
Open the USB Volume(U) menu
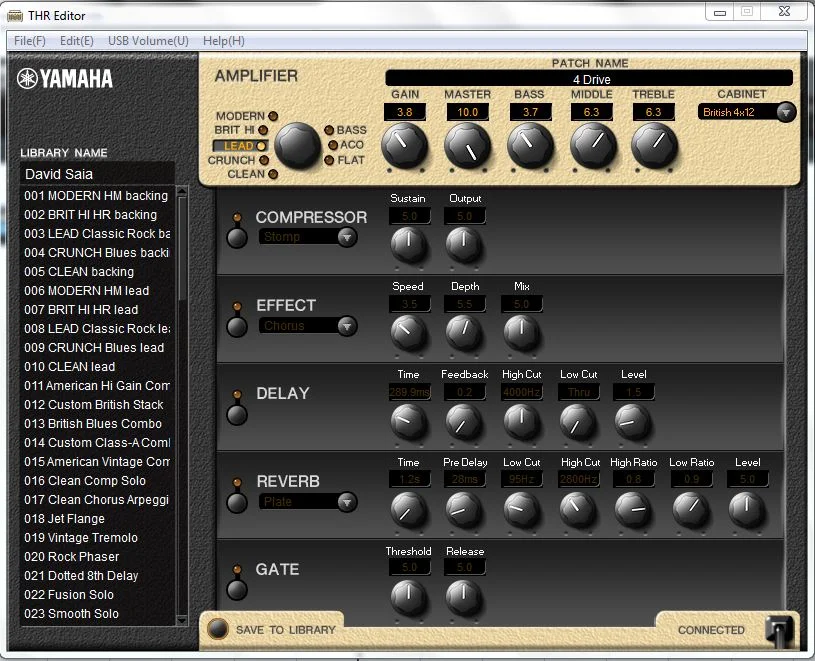(148, 41)
